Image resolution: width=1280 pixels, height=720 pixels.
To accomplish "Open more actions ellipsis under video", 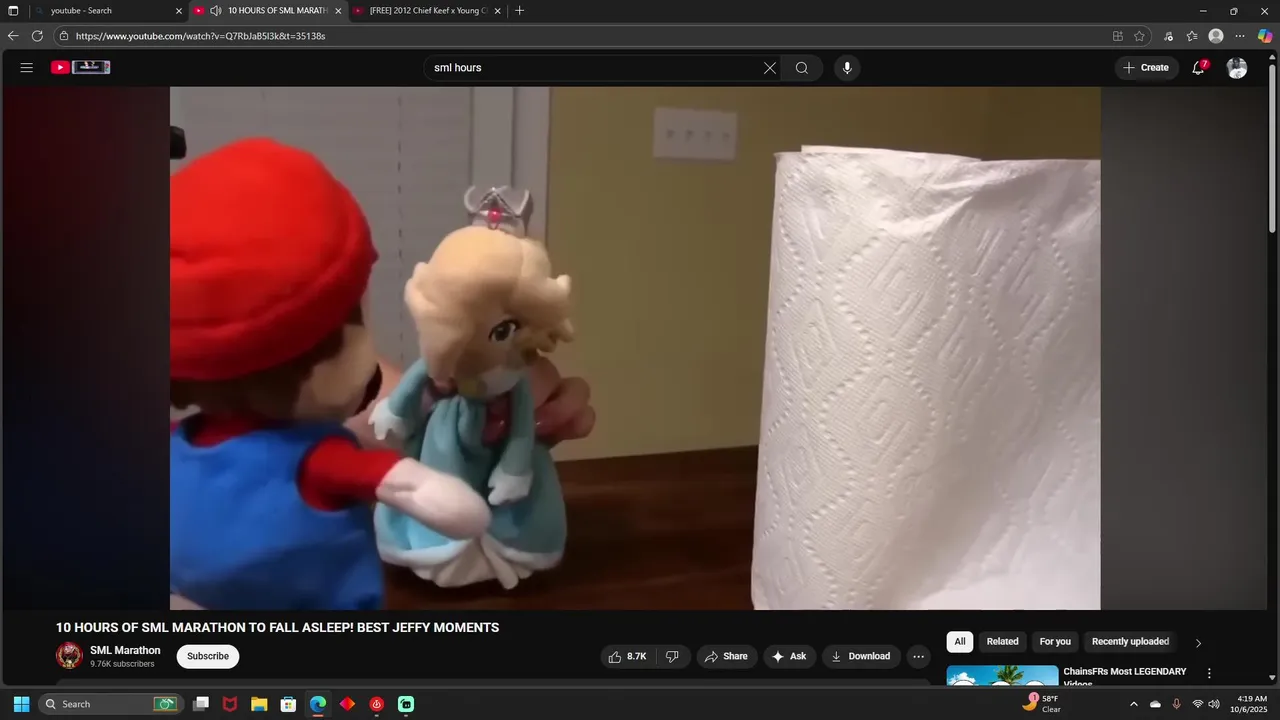I will [x=918, y=657].
